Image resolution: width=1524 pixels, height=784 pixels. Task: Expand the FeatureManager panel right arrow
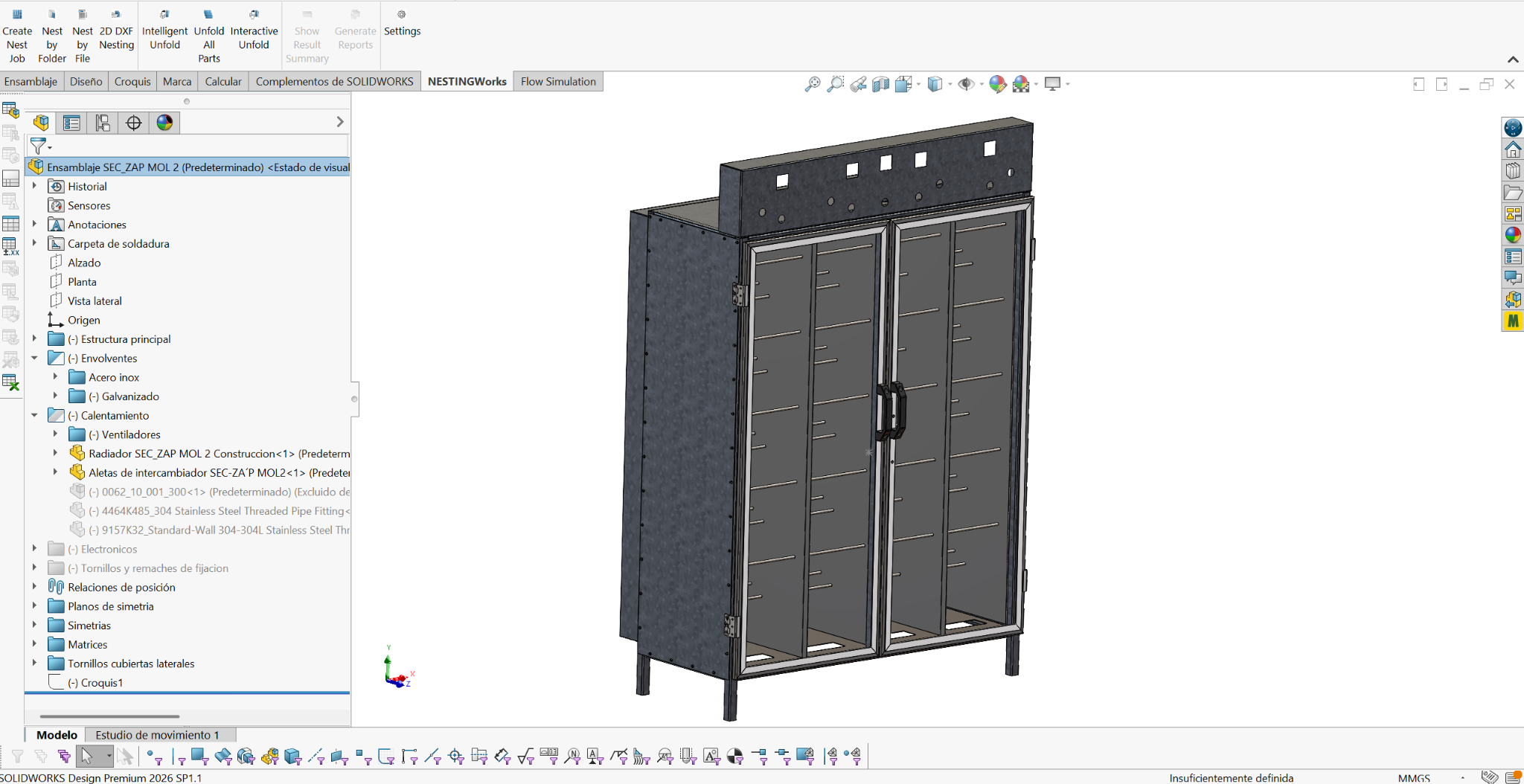pyautogui.click(x=340, y=122)
